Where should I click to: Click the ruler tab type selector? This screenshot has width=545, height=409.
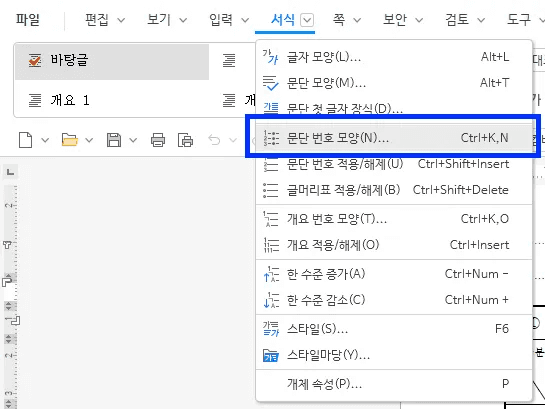pos(10,172)
